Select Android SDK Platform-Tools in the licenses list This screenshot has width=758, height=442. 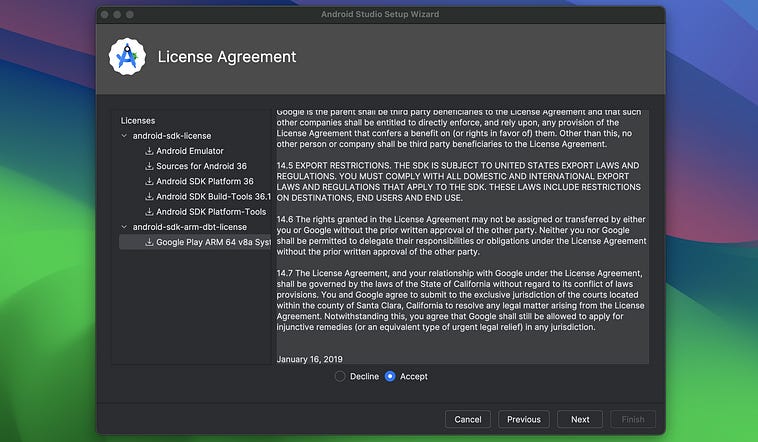(211, 212)
